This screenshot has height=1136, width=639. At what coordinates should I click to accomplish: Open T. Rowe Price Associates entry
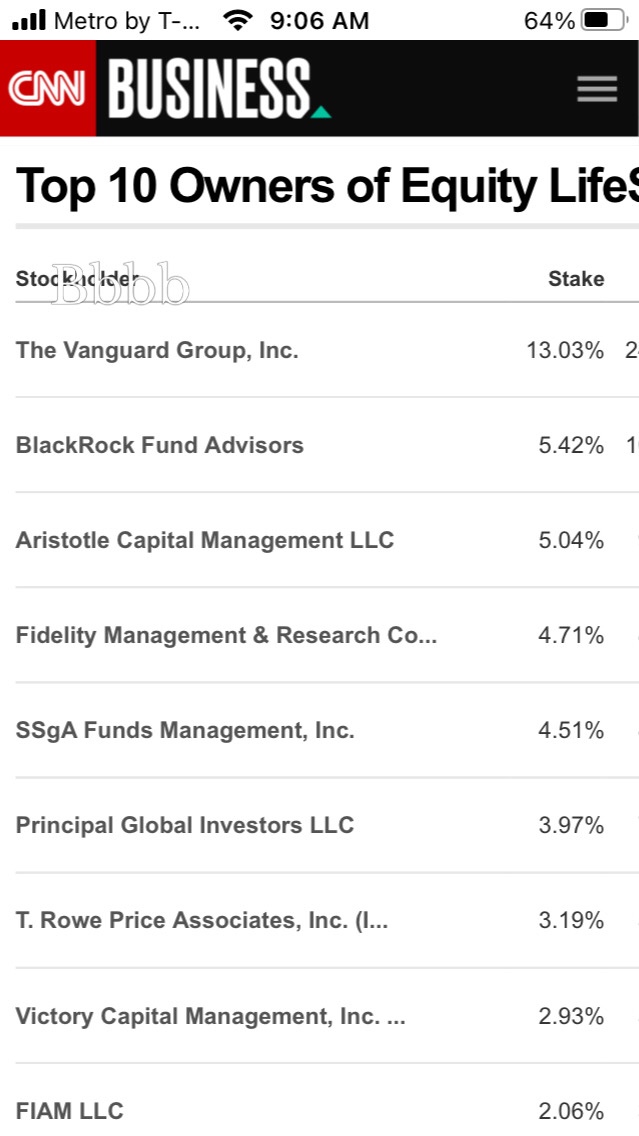(x=202, y=920)
